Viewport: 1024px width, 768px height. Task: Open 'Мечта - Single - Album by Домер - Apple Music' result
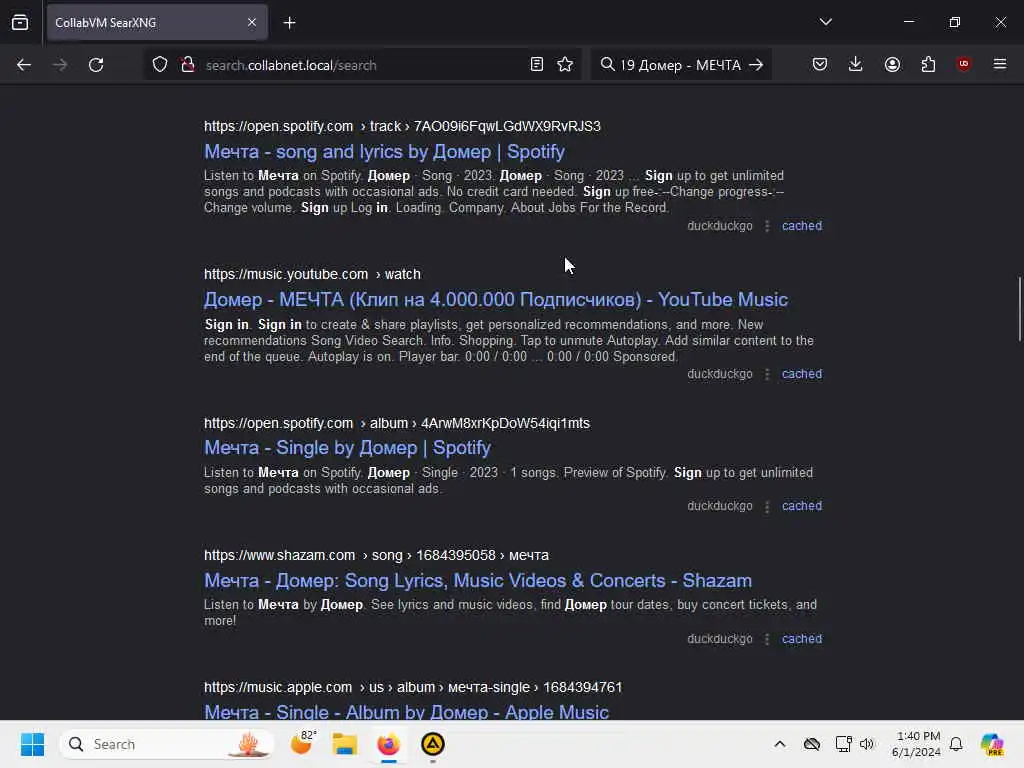click(x=406, y=711)
